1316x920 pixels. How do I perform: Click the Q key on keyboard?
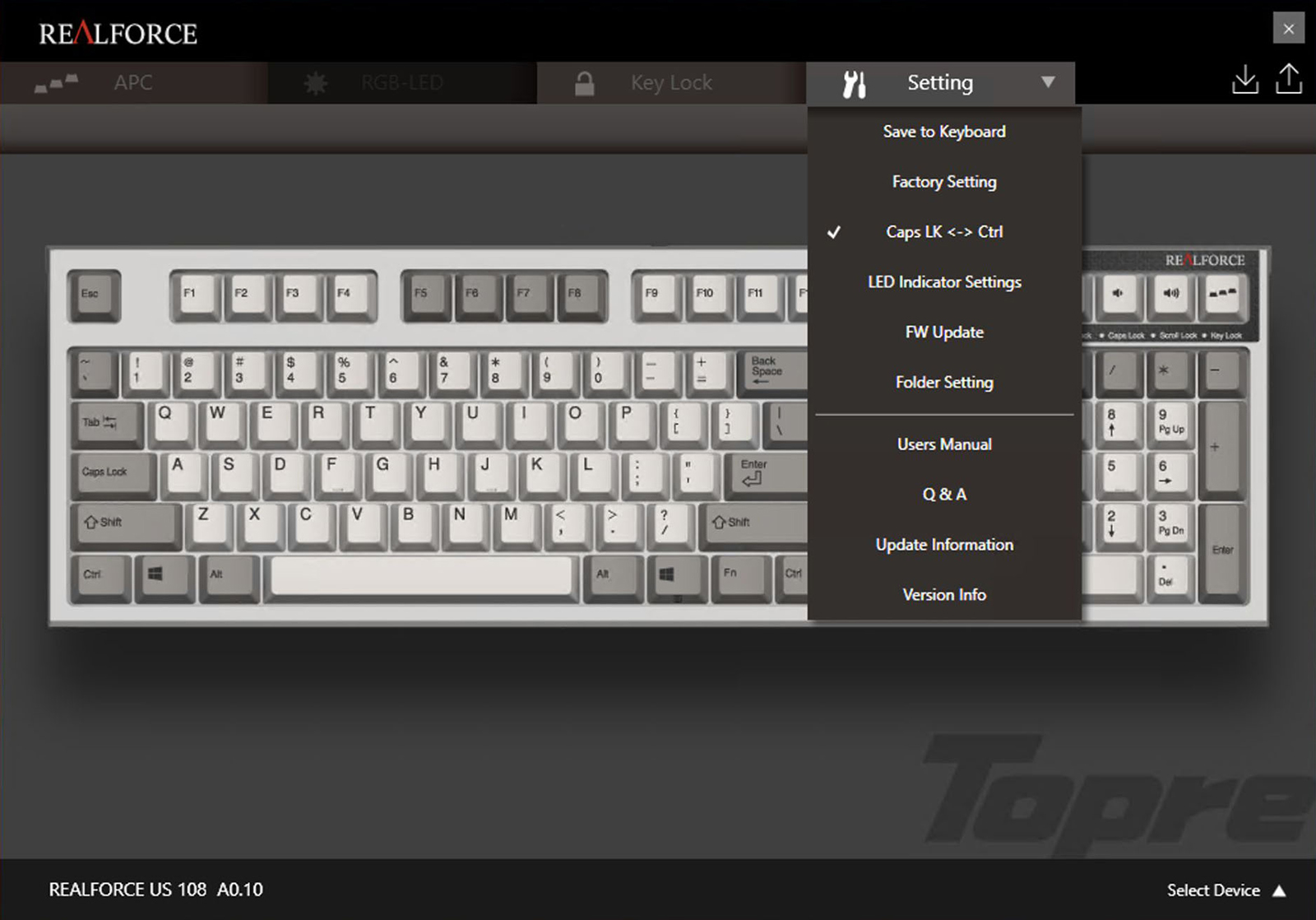[171, 425]
